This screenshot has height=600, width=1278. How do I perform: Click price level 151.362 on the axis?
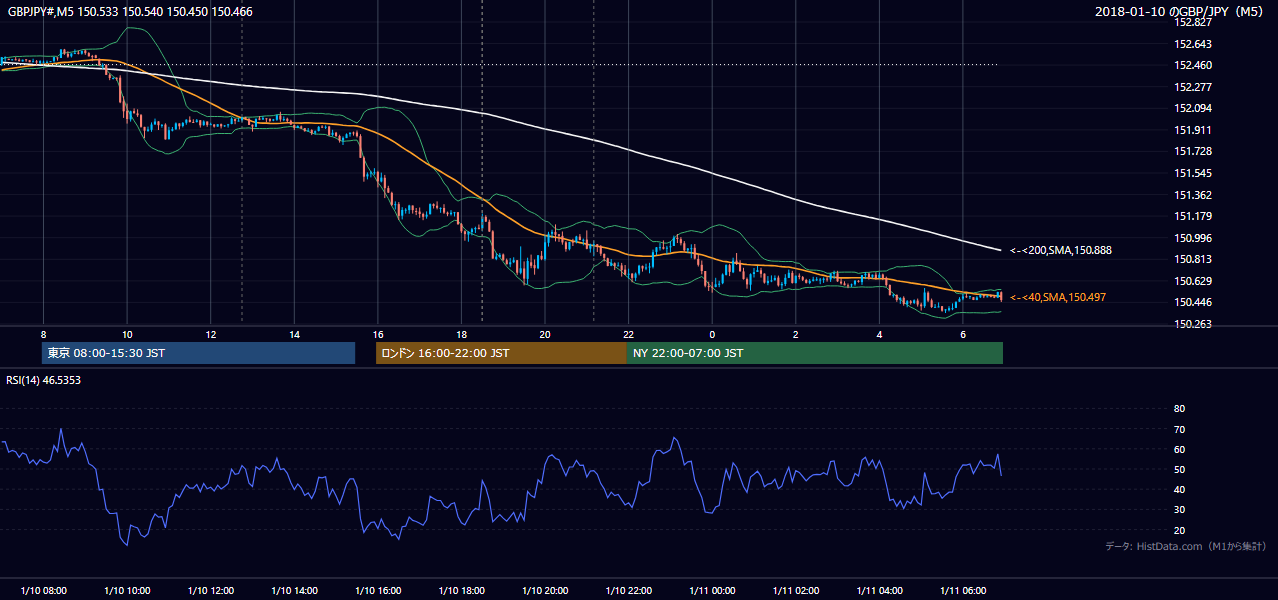pos(1192,195)
